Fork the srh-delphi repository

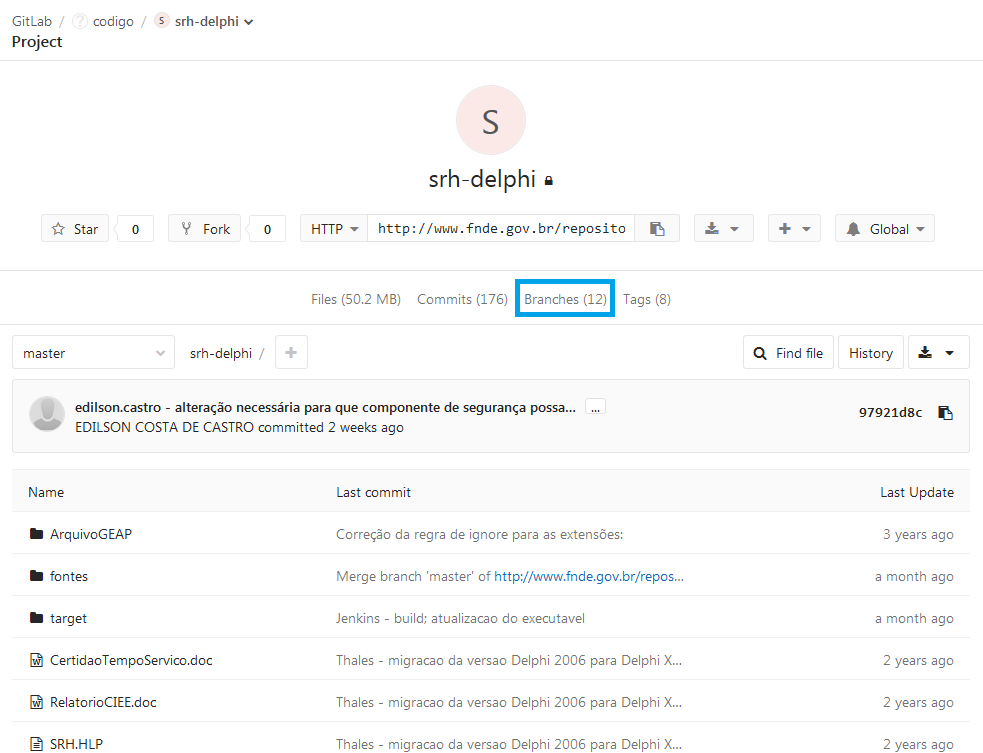click(x=205, y=229)
